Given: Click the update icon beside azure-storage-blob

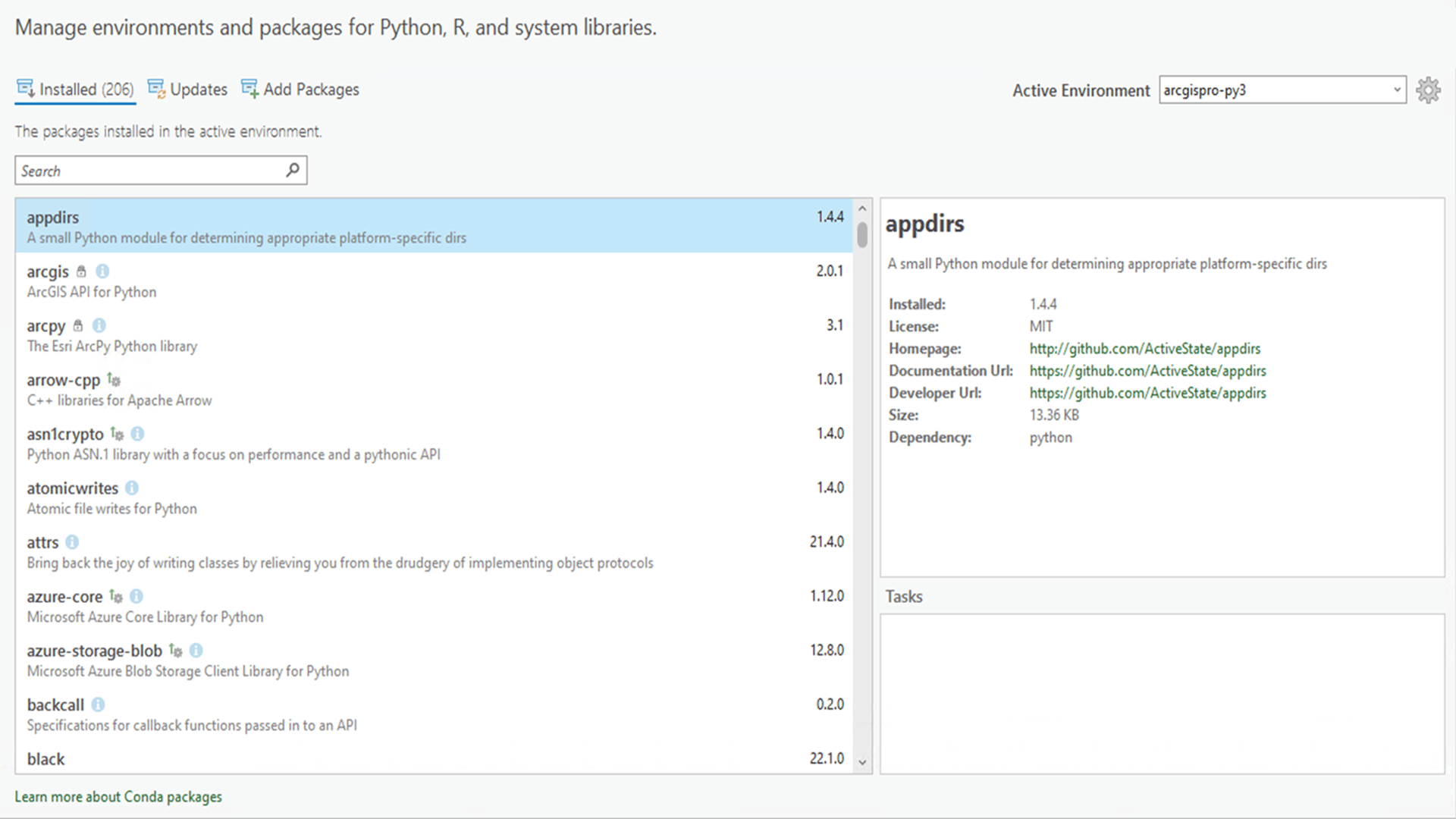Looking at the screenshot, I should coord(175,651).
